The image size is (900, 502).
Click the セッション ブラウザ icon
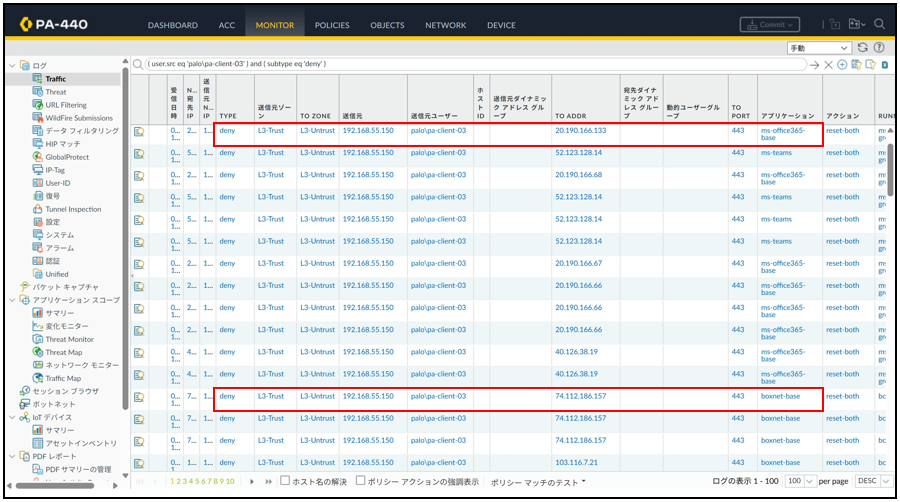[25, 391]
